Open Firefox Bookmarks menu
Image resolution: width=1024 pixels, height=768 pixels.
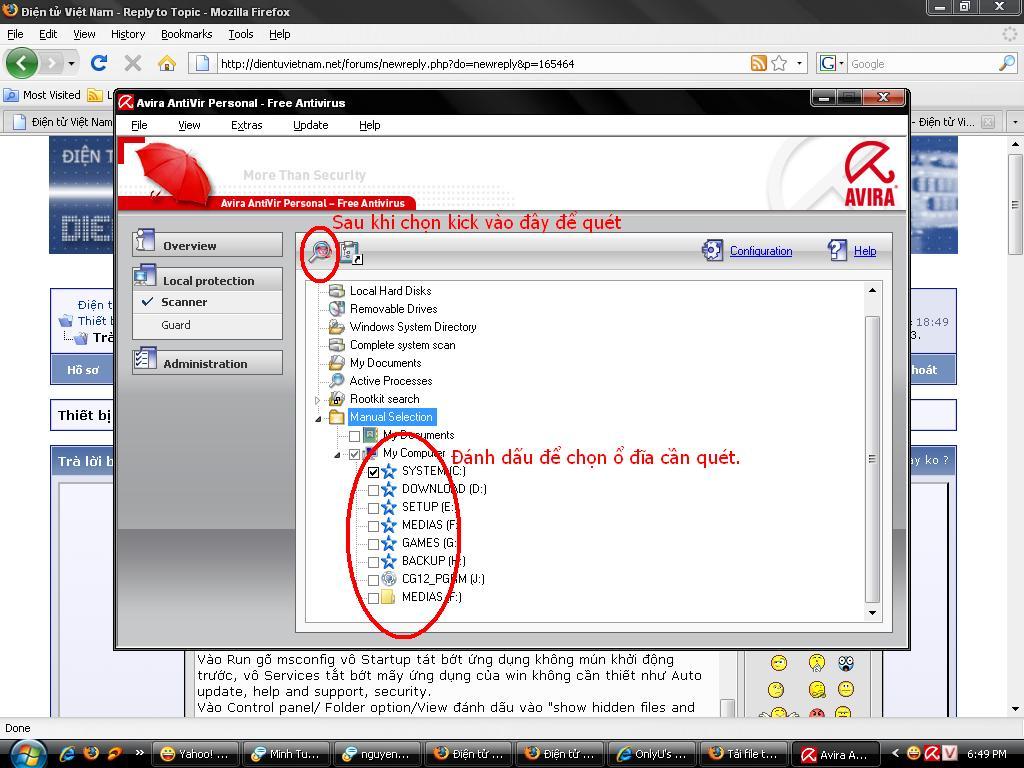point(187,34)
